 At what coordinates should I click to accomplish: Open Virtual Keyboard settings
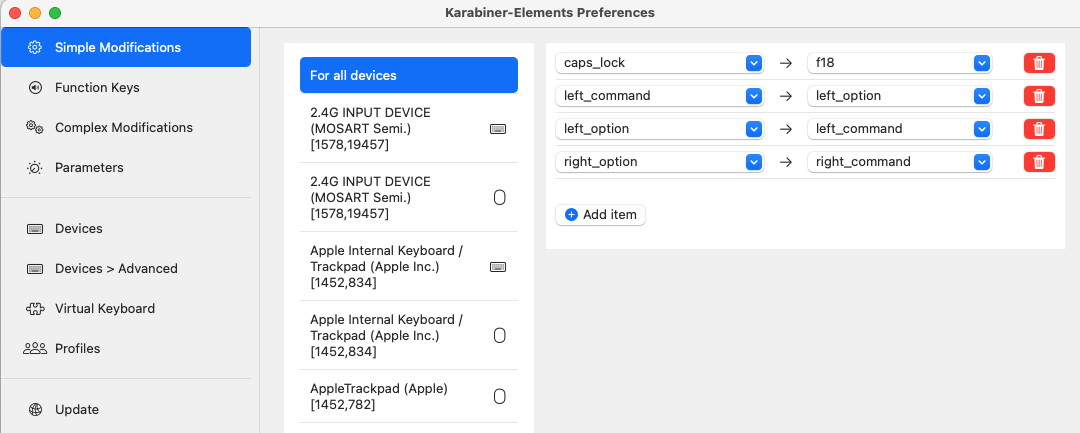[x=126, y=308]
